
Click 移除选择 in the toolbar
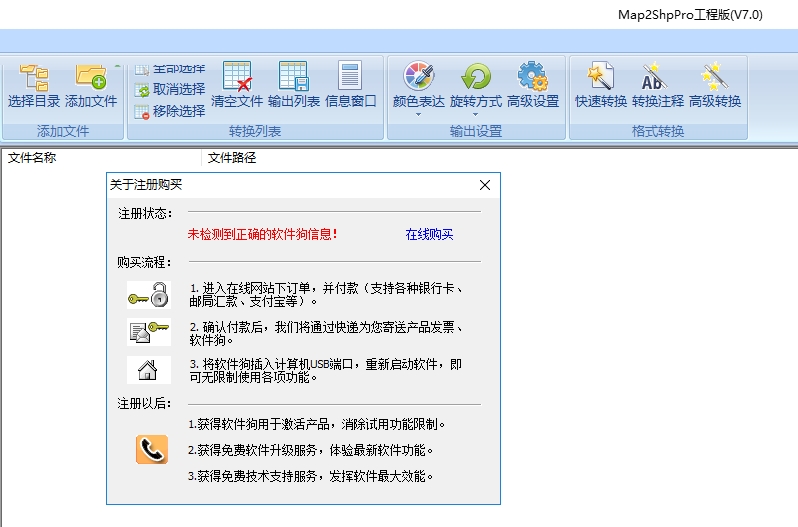(x=170, y=111)
